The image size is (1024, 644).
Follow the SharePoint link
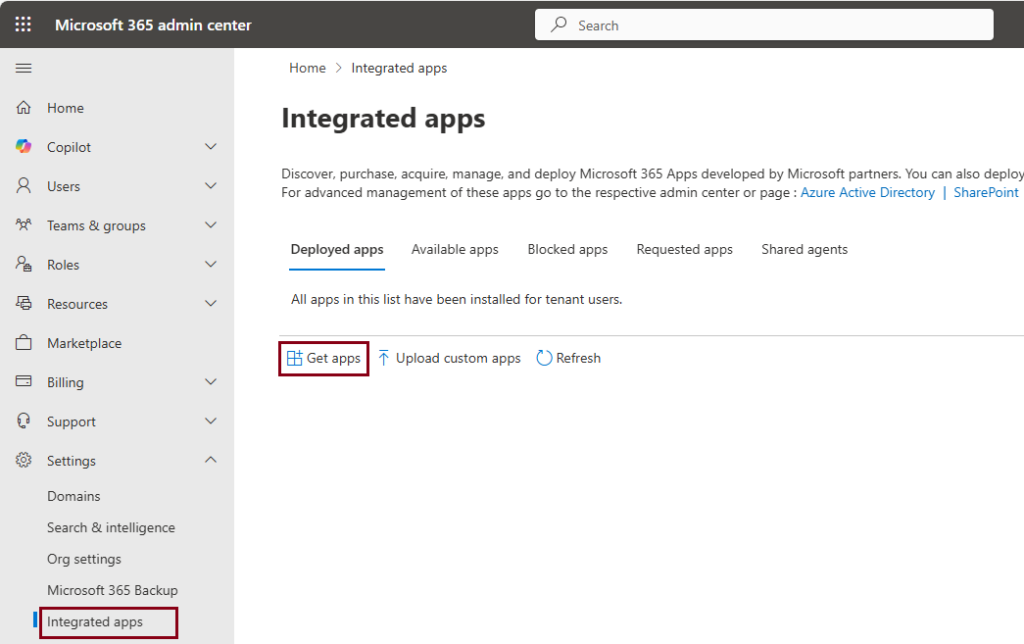coord(986,193)
